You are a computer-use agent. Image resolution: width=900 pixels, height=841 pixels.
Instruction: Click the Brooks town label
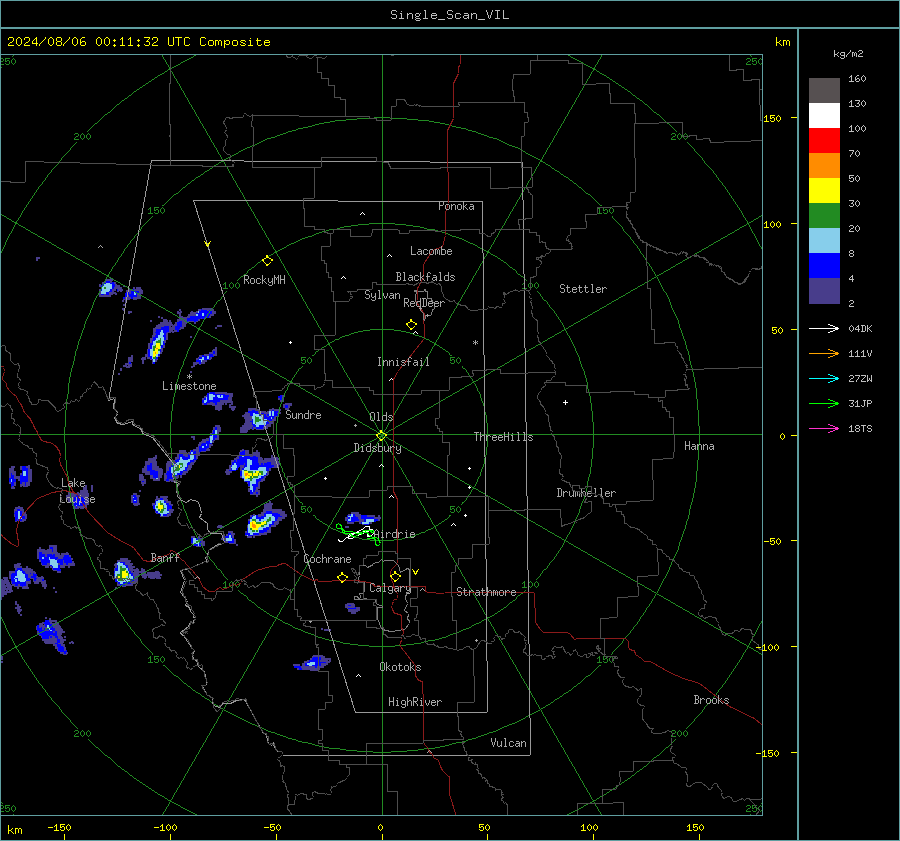(711, 700)
